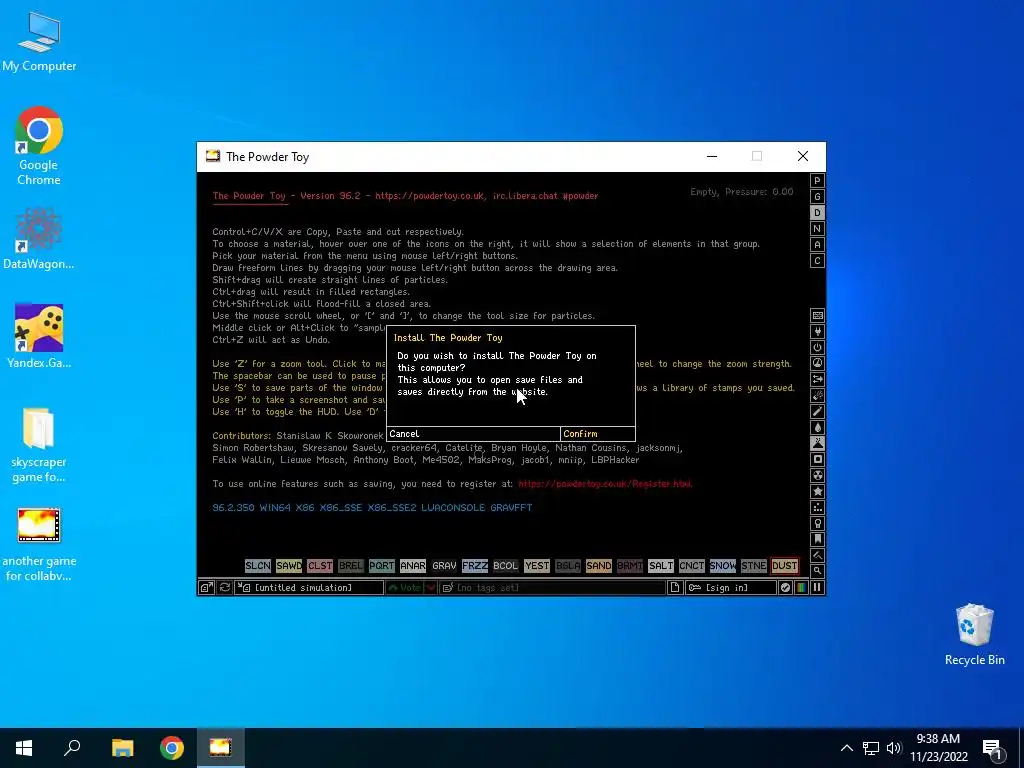
Task: Toggle the D decorations option
Action: click(x=818, y=213)
